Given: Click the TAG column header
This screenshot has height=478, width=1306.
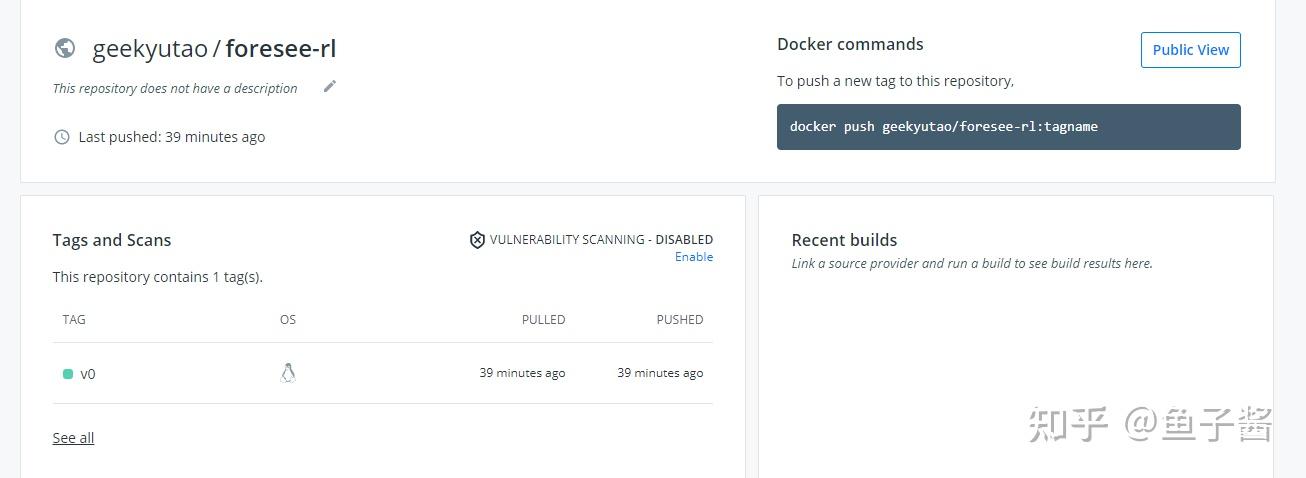Looking at the screenshot, I should [74, 320].
